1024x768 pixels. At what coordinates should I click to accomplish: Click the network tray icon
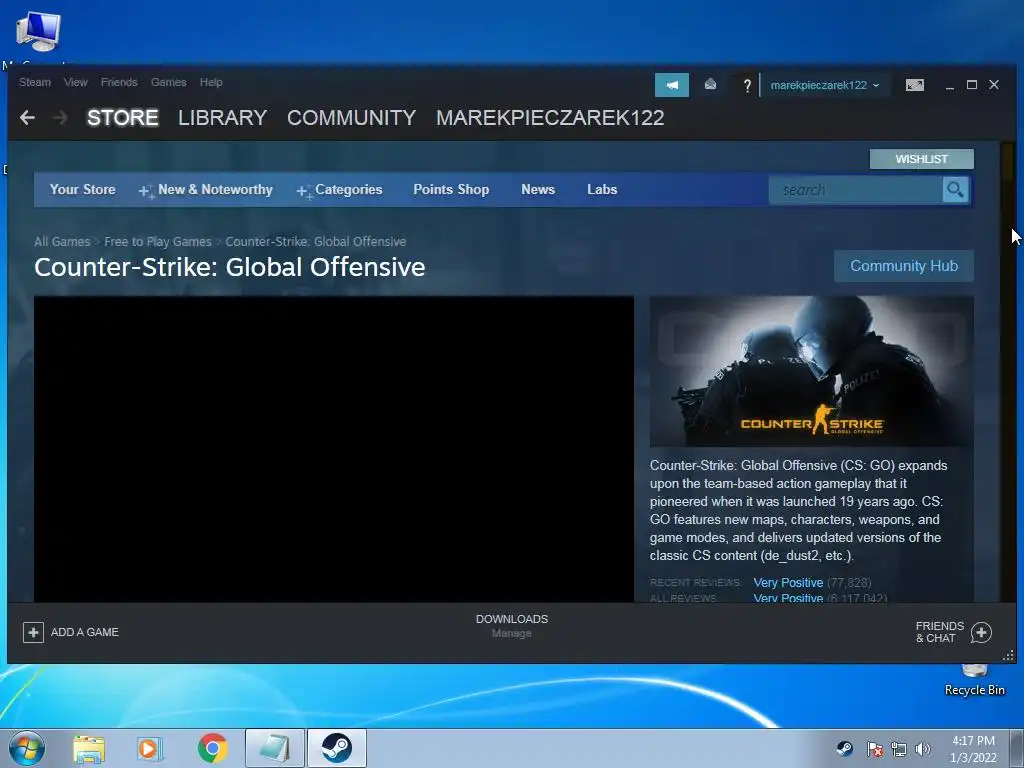click(899, 749)
